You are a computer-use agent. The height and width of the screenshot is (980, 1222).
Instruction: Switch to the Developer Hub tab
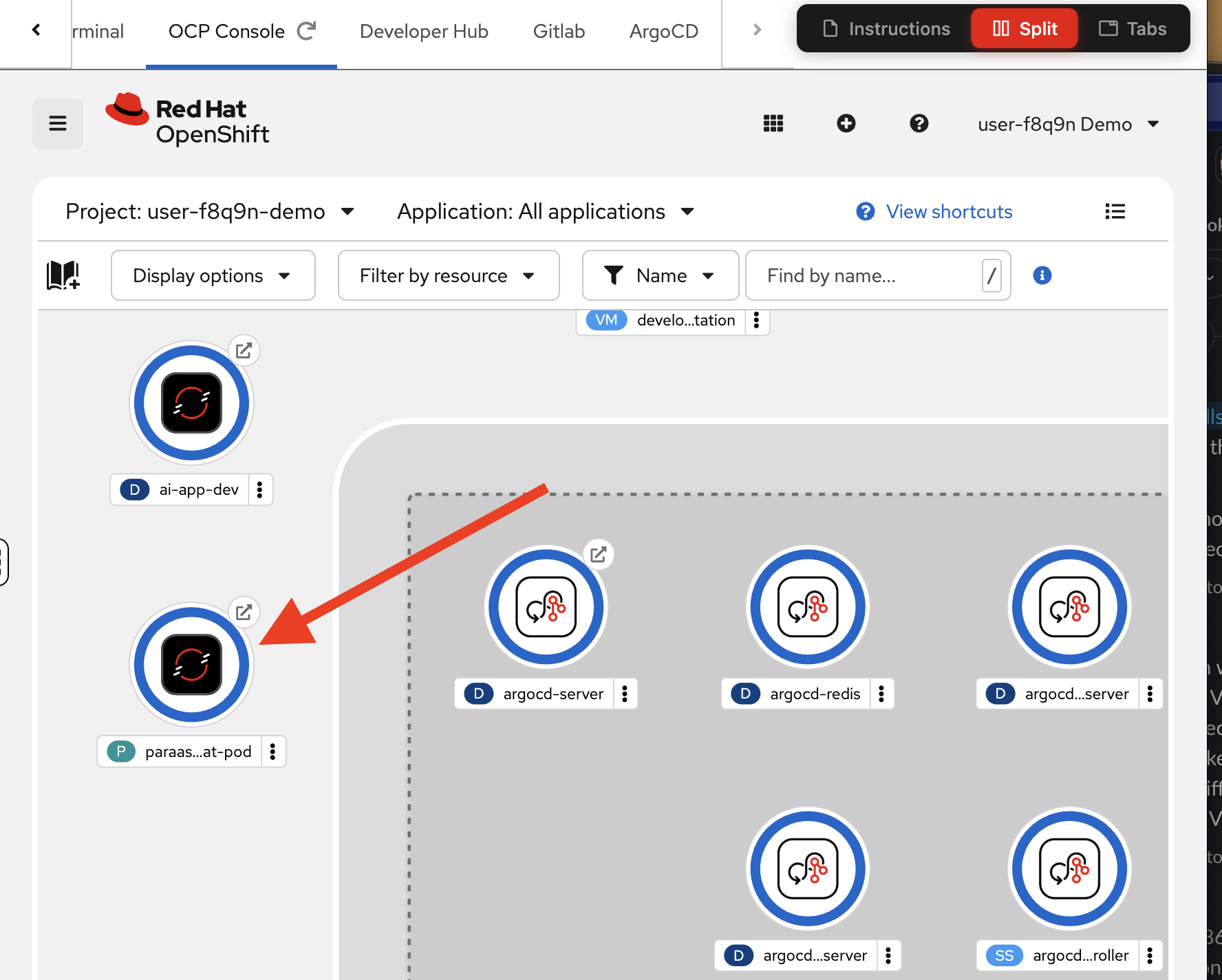click(x=424, y=32)
